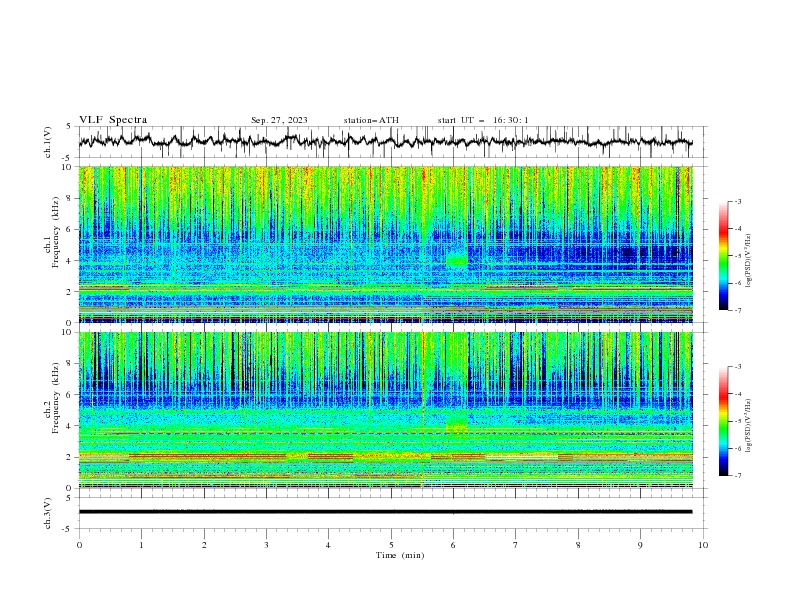
Task: Click the lower colorbar log(PSD) label
Action: tap(749, 426)
